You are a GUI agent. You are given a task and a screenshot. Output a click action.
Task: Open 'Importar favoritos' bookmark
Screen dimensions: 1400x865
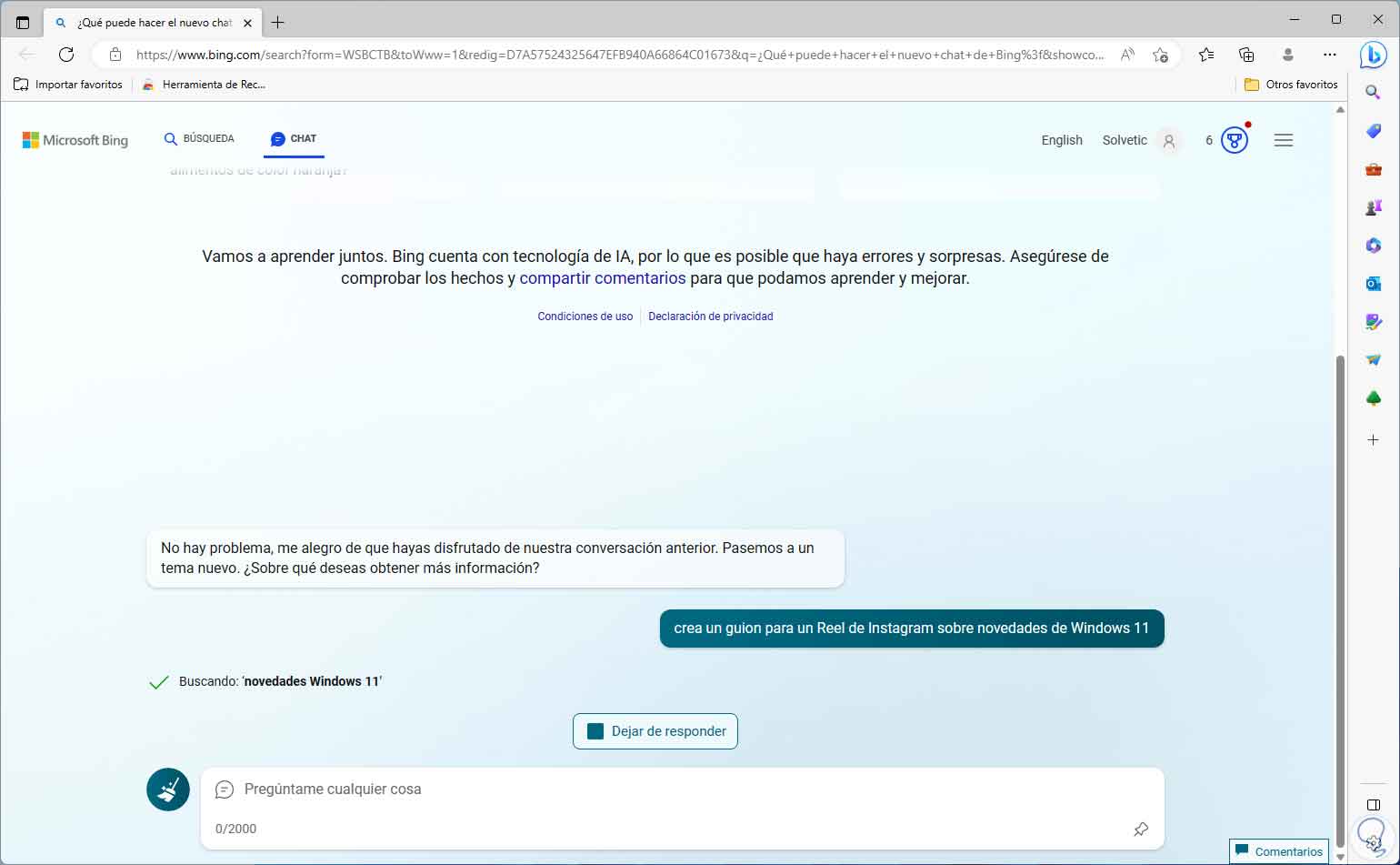click(x=68, y=85)
